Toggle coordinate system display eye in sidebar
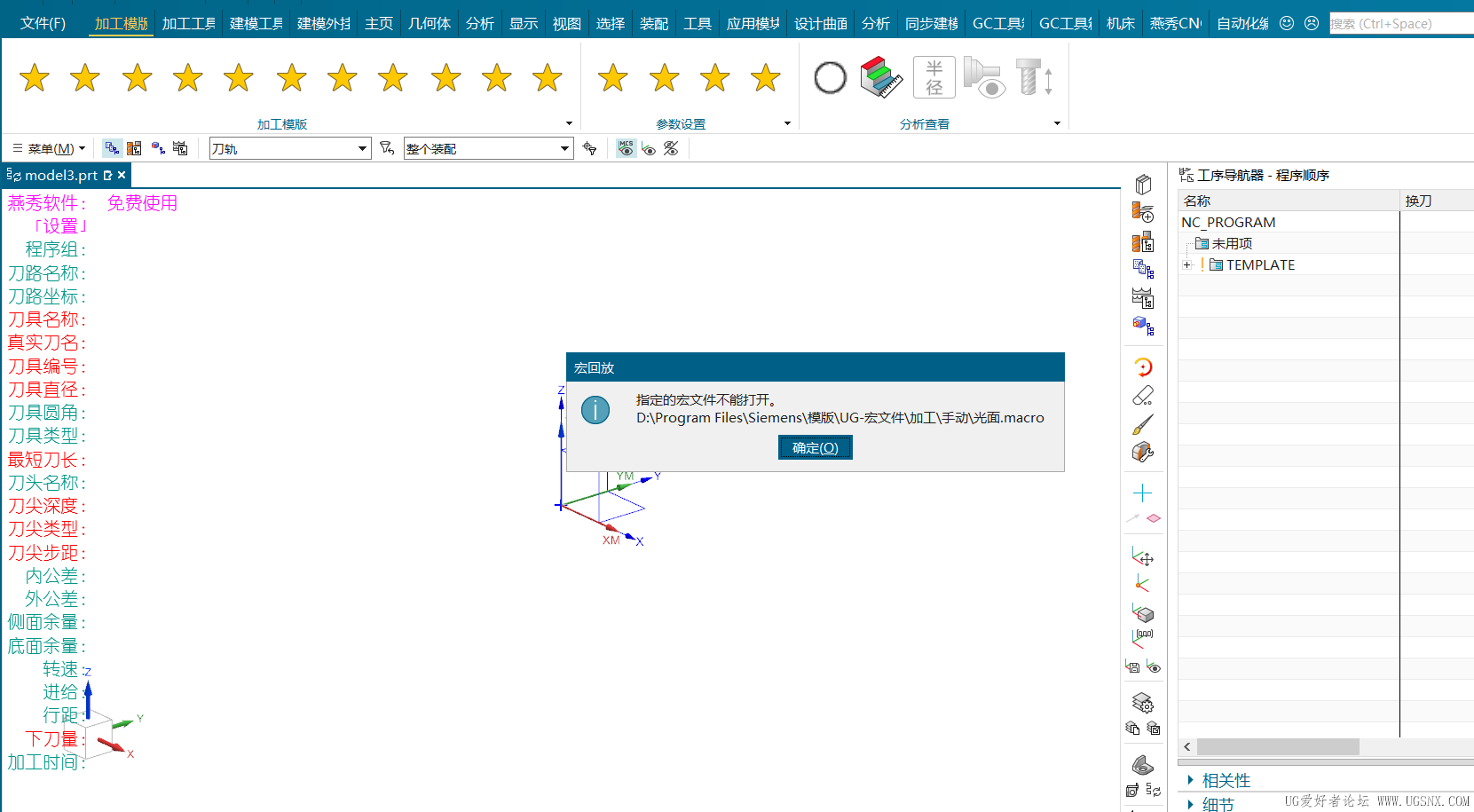This screenshot has height=812, width=1474. 1153,666
